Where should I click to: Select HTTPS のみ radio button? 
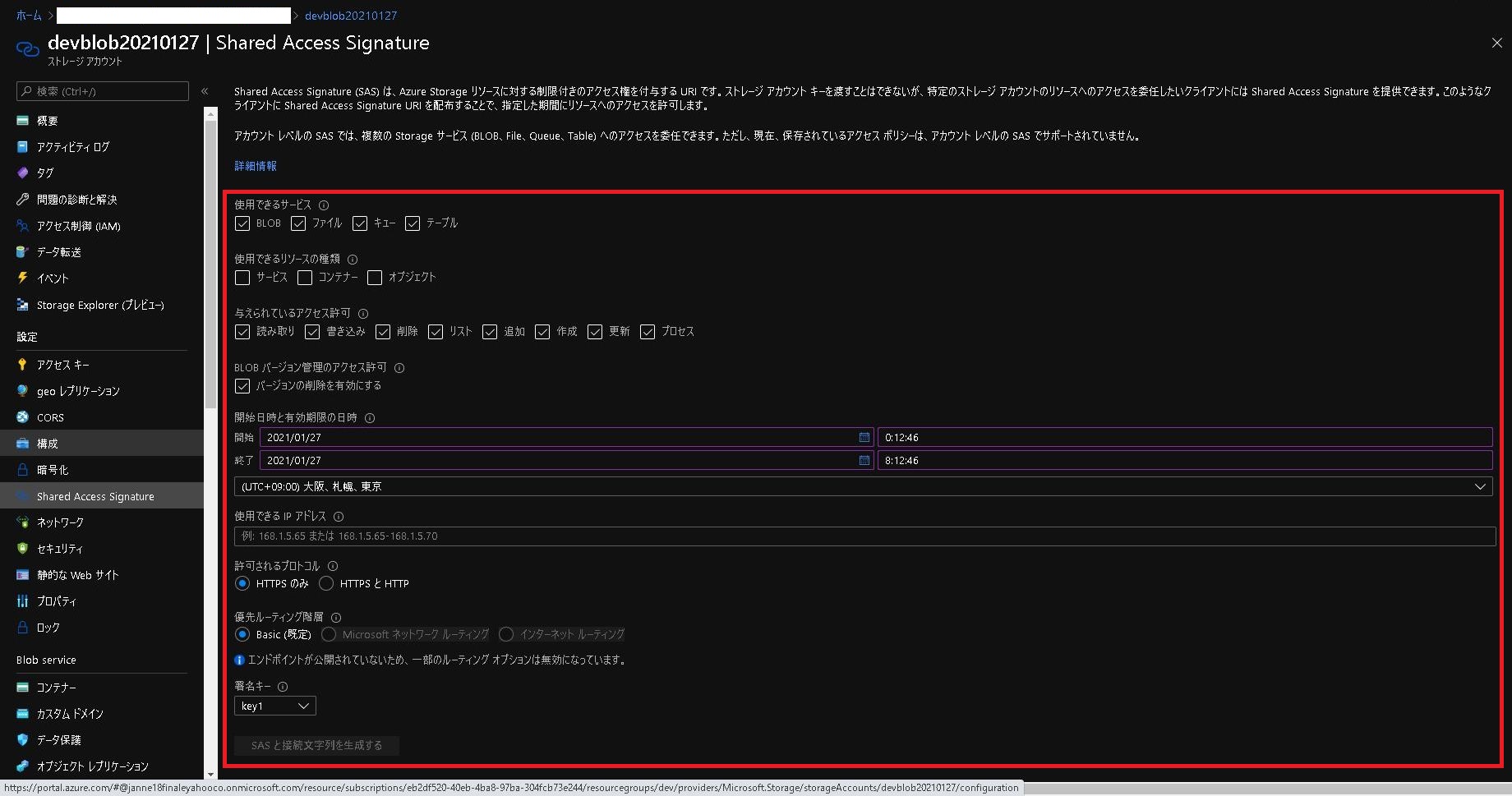coord(242,584)
